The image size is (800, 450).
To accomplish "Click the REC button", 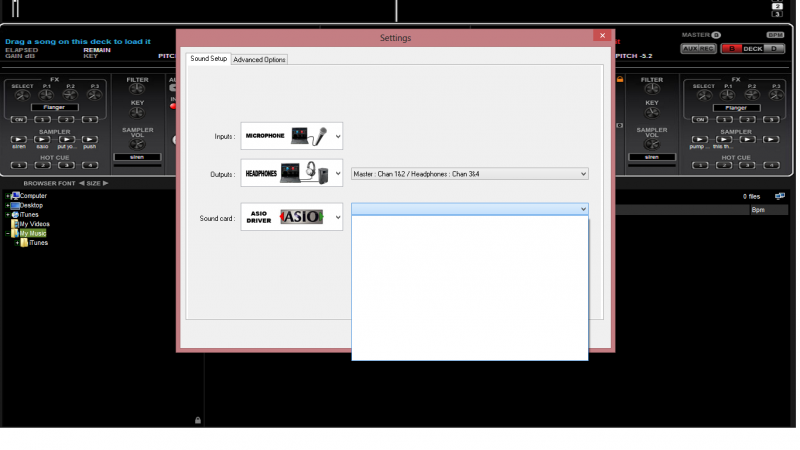I will coord(707,48).
